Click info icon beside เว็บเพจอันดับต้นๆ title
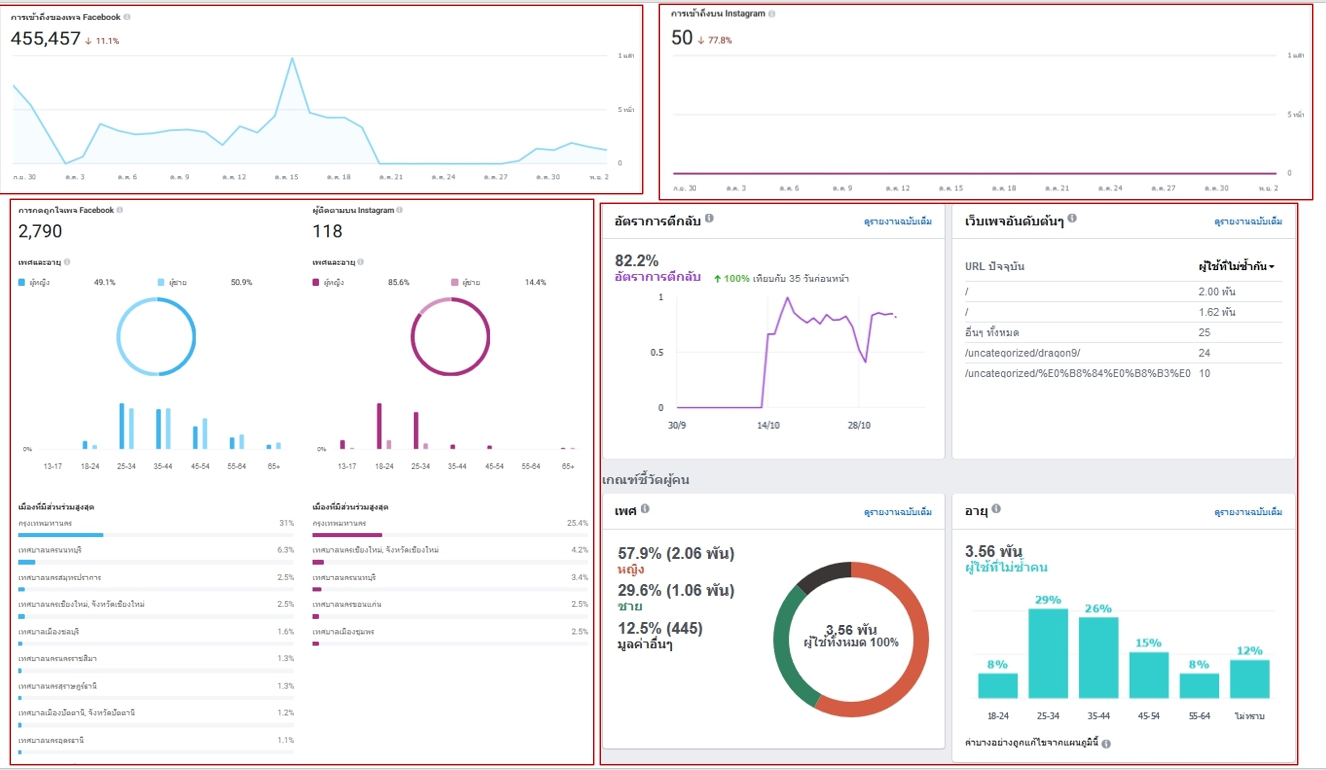The width and height of the screenshot is (1326, 770). [1072, 219]
